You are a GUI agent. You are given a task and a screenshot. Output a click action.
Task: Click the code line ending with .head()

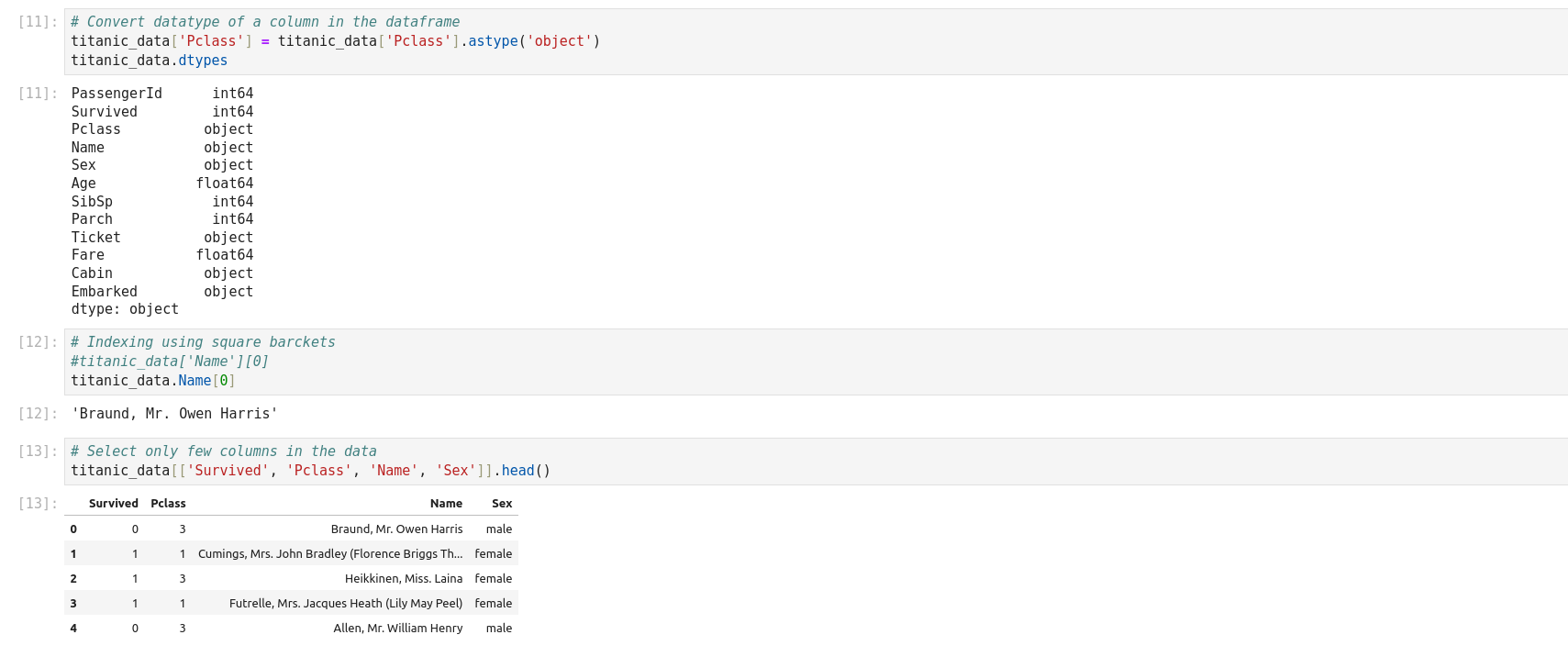310,471
